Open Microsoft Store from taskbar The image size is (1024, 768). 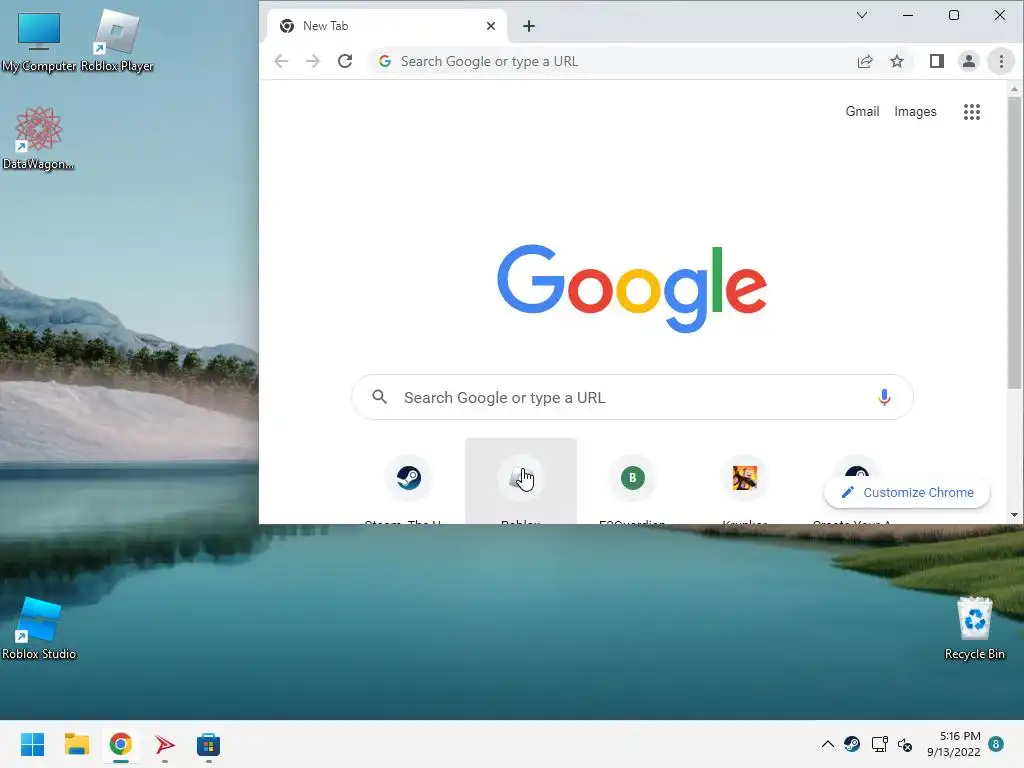tap(208, 744)
